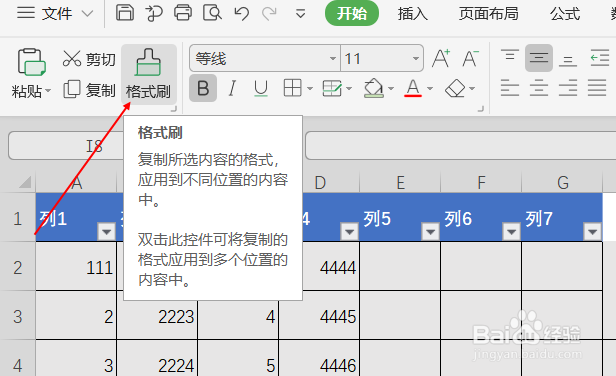
Task: Align text left
Action: tap(510, 88)
